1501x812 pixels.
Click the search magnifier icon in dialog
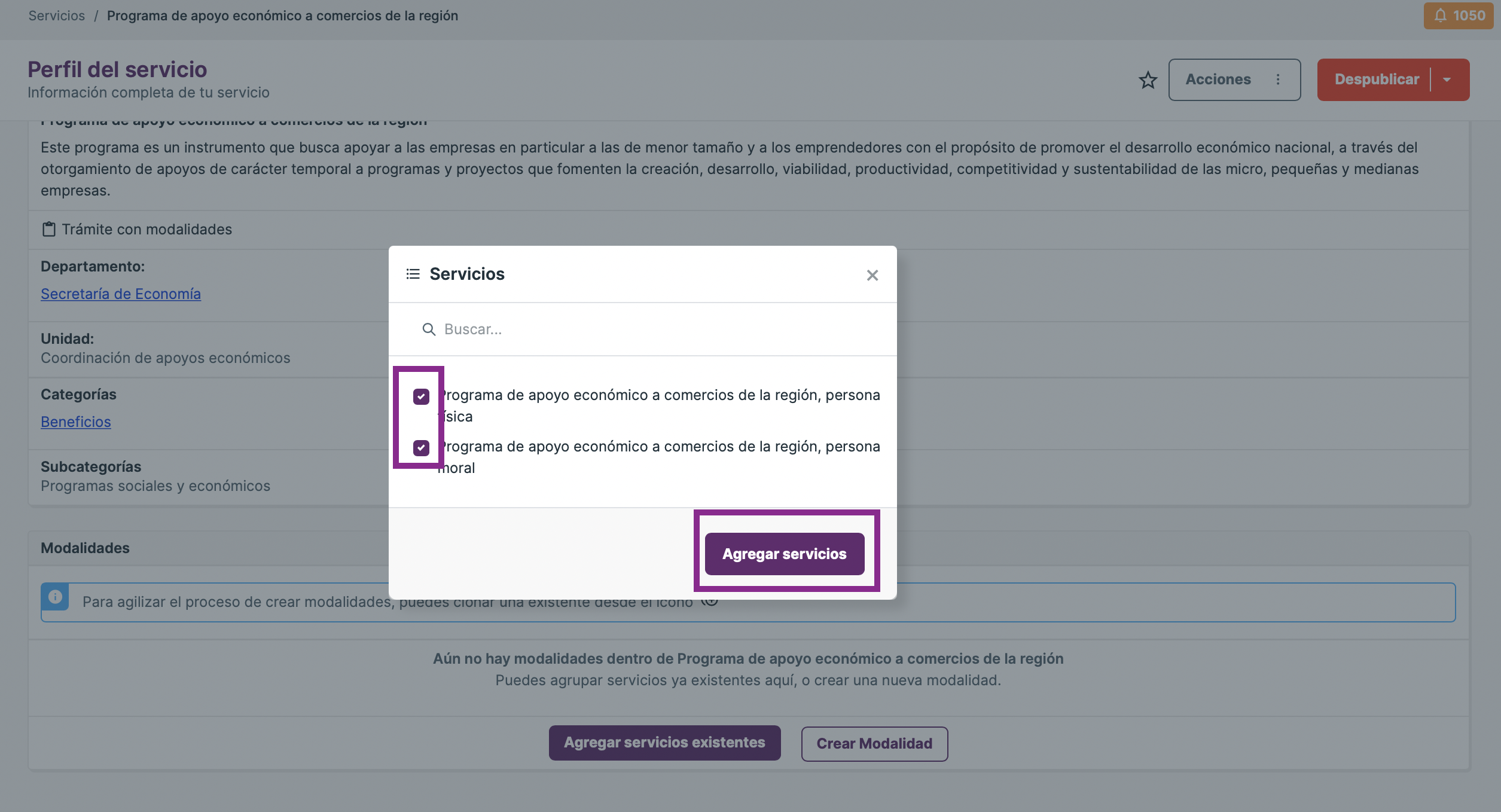pyautogui.click(x=429, y=329)
